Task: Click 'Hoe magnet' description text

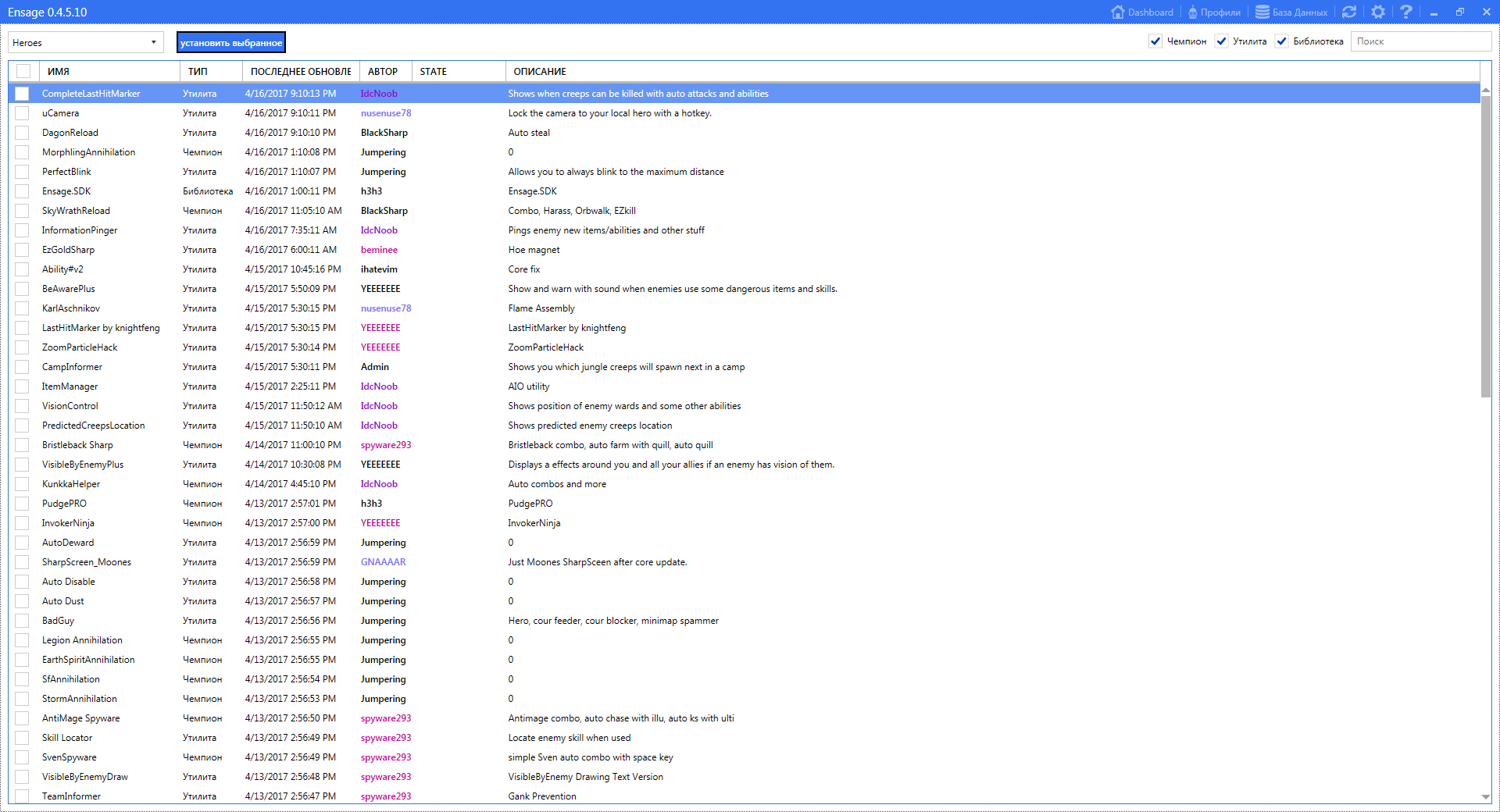Action: (x=534, y=250)
